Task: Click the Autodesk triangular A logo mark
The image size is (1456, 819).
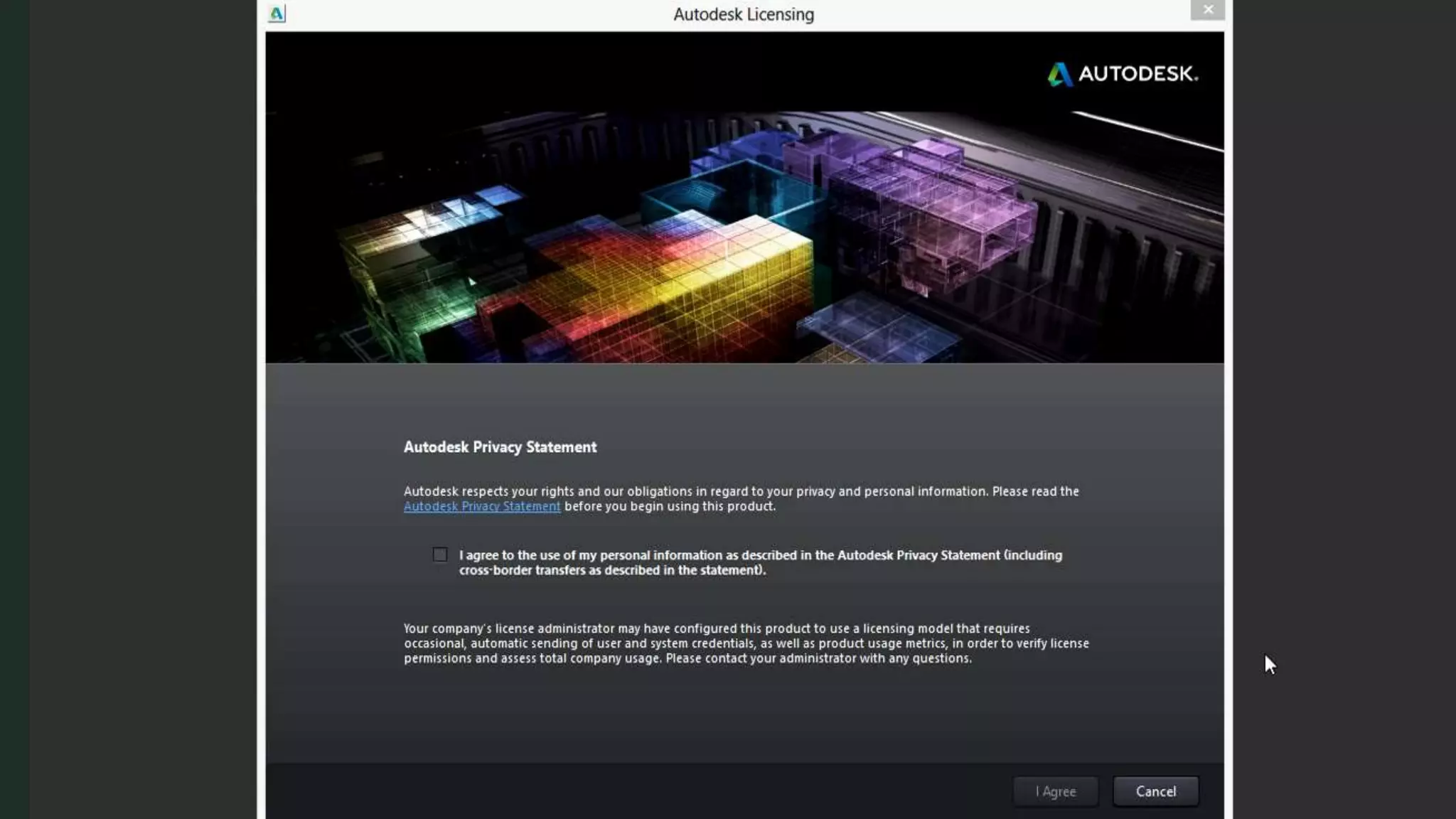Action: coord(1059,74)
